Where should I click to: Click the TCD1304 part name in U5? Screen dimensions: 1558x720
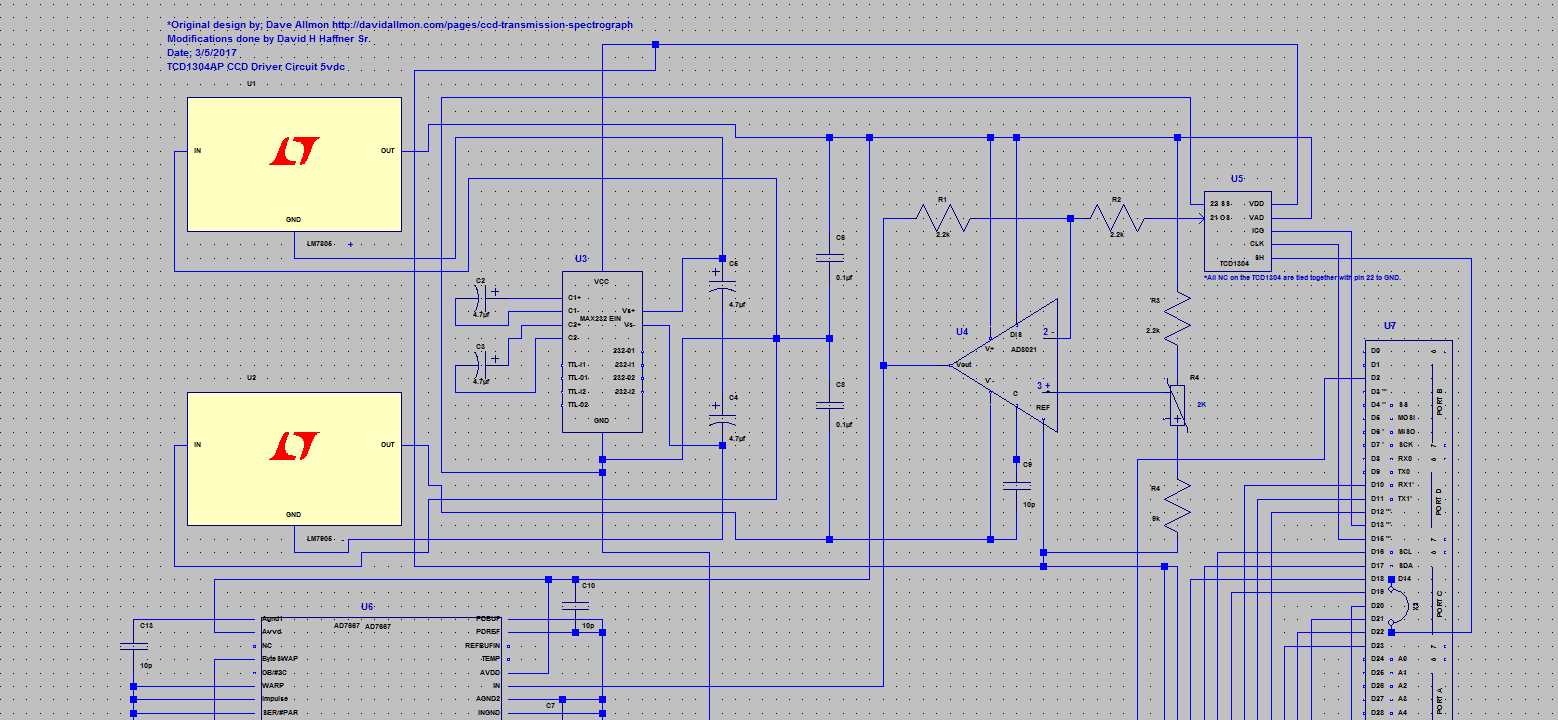[1234, 264]
